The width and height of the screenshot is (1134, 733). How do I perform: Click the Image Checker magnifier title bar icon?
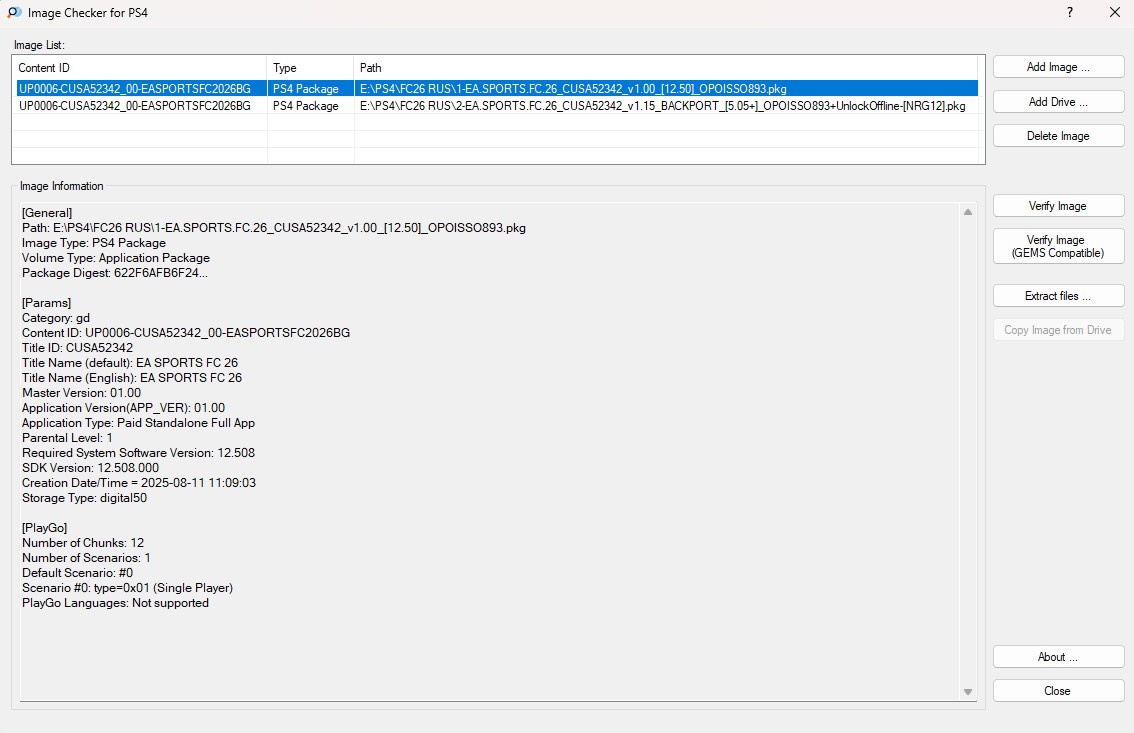(x=14, y=13)
